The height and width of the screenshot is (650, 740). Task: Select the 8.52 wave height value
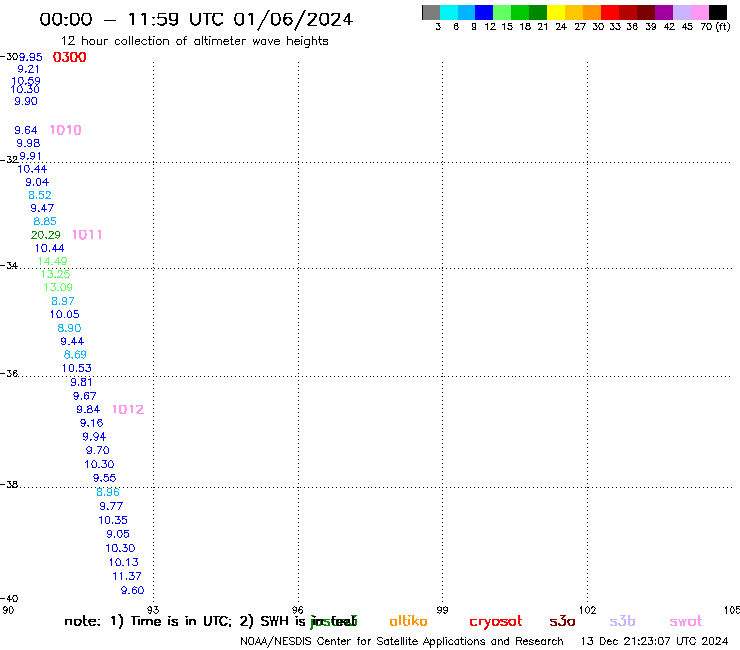[x=40, y=195]
